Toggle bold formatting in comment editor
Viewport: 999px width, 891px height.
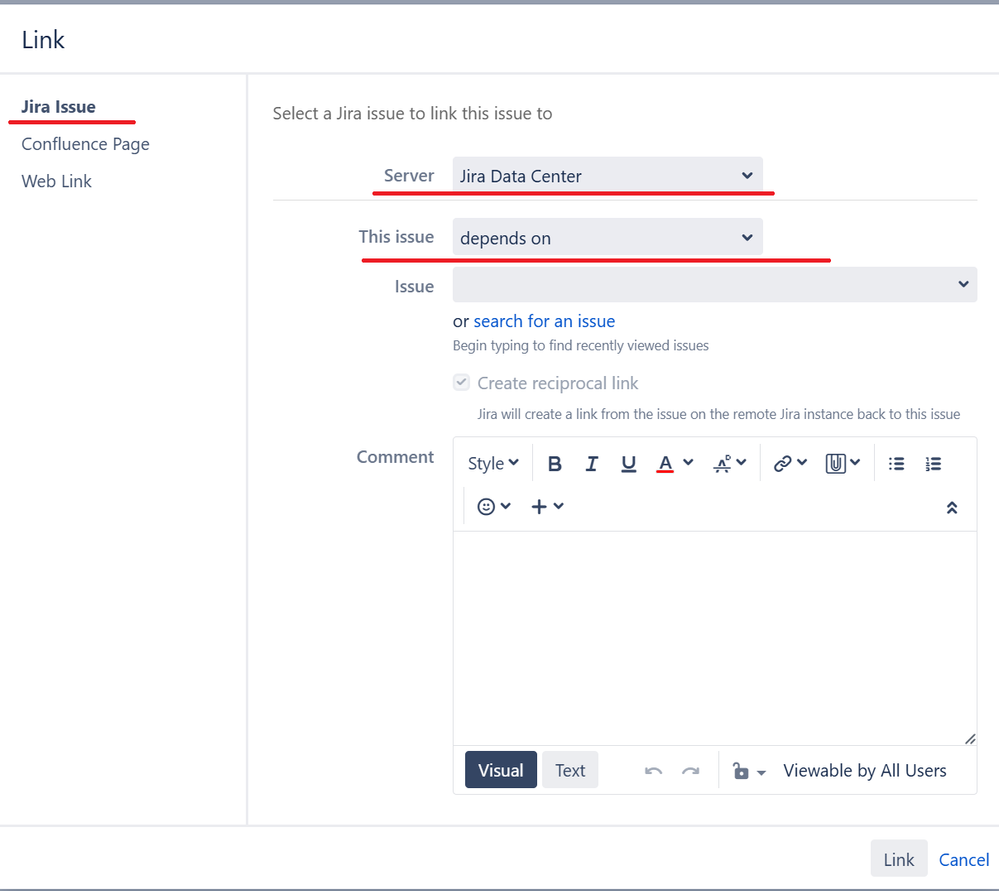tap(554, 464)
